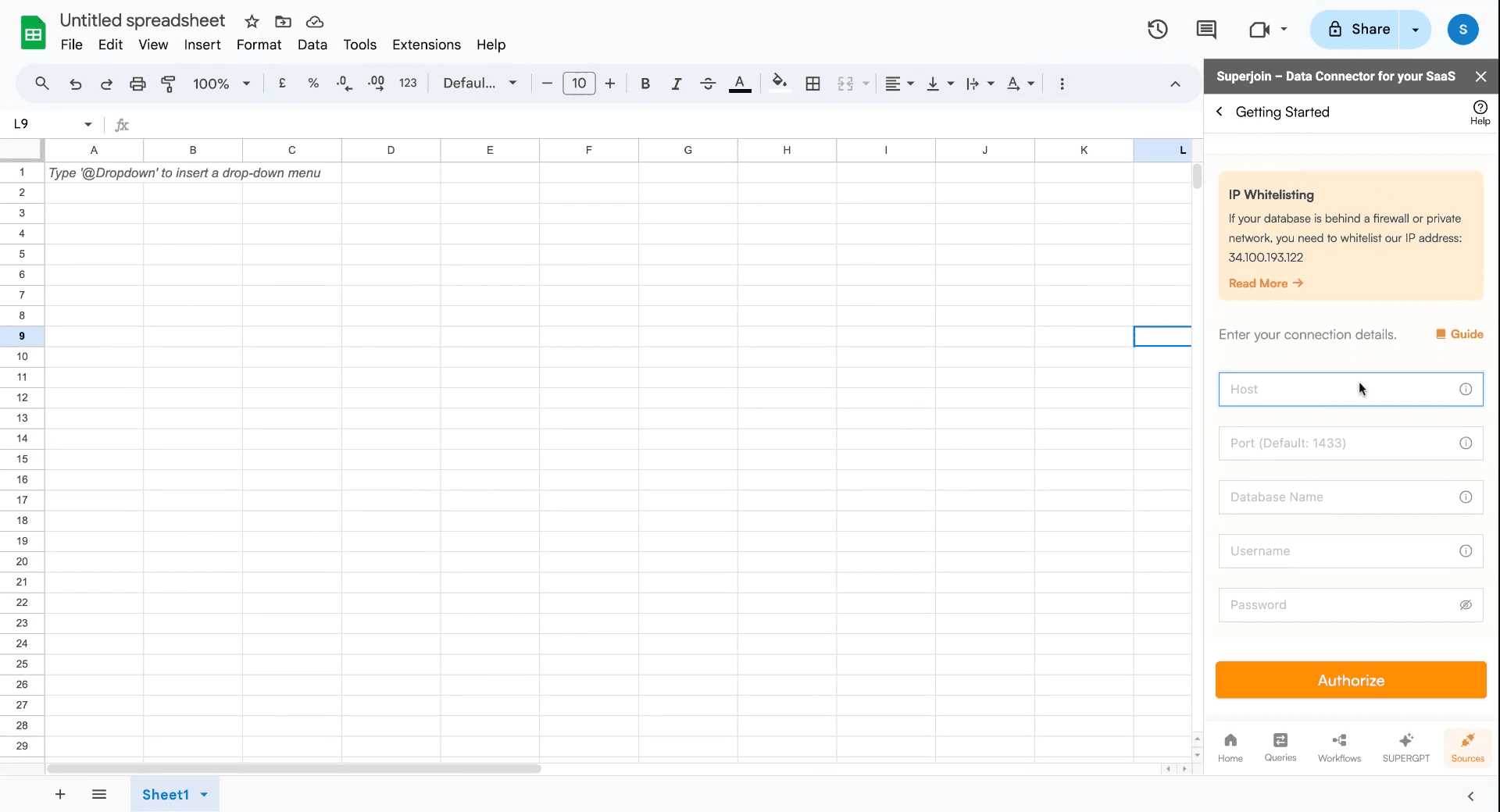This screenshot has width=1500, height=812.
Task: Star the Untitled spreadsheet
Action: pos(252,22)
